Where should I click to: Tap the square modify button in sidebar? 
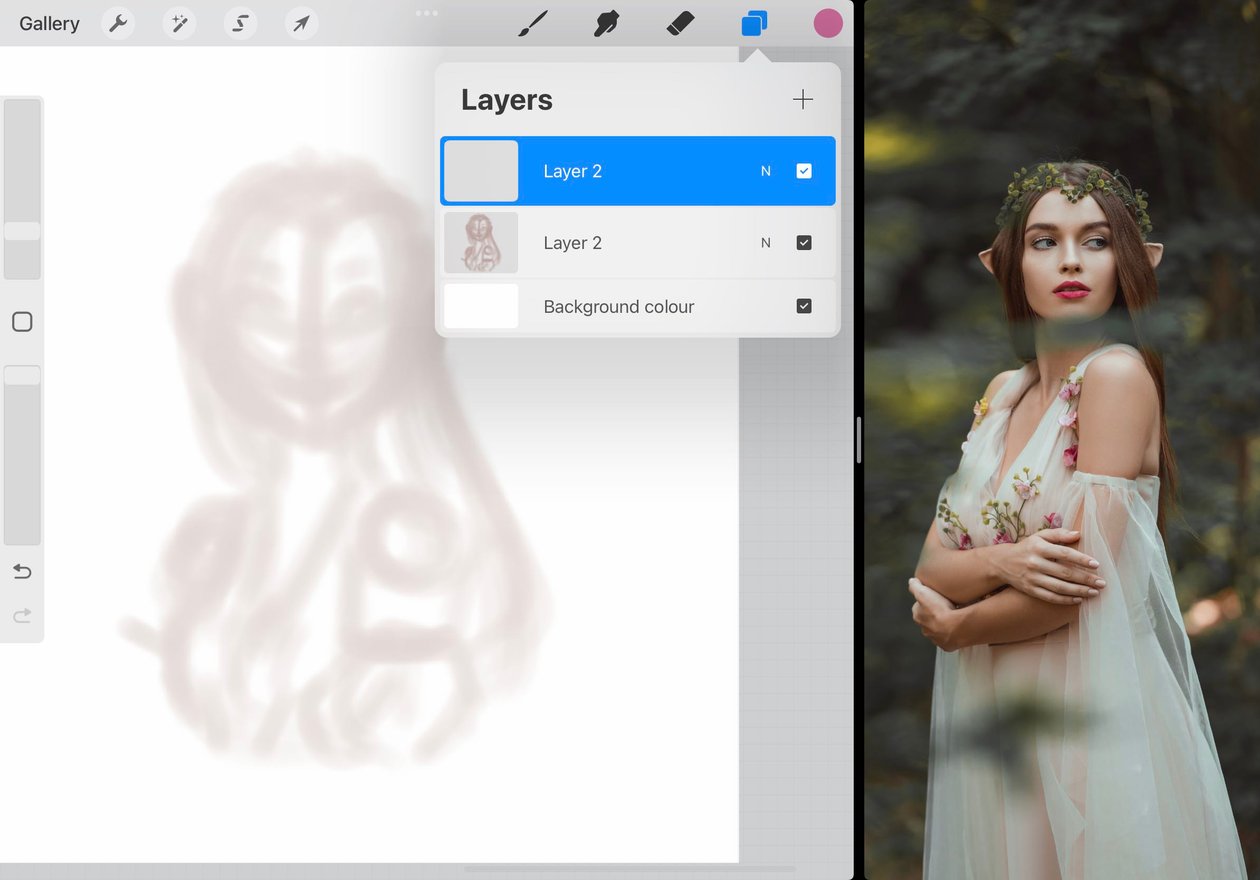(22, 322)
